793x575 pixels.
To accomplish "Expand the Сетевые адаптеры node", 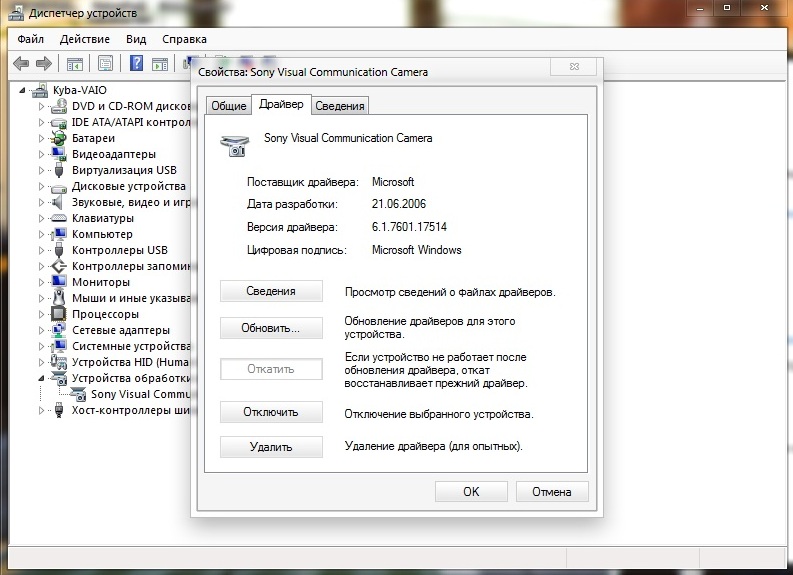I will coord(41,330).
